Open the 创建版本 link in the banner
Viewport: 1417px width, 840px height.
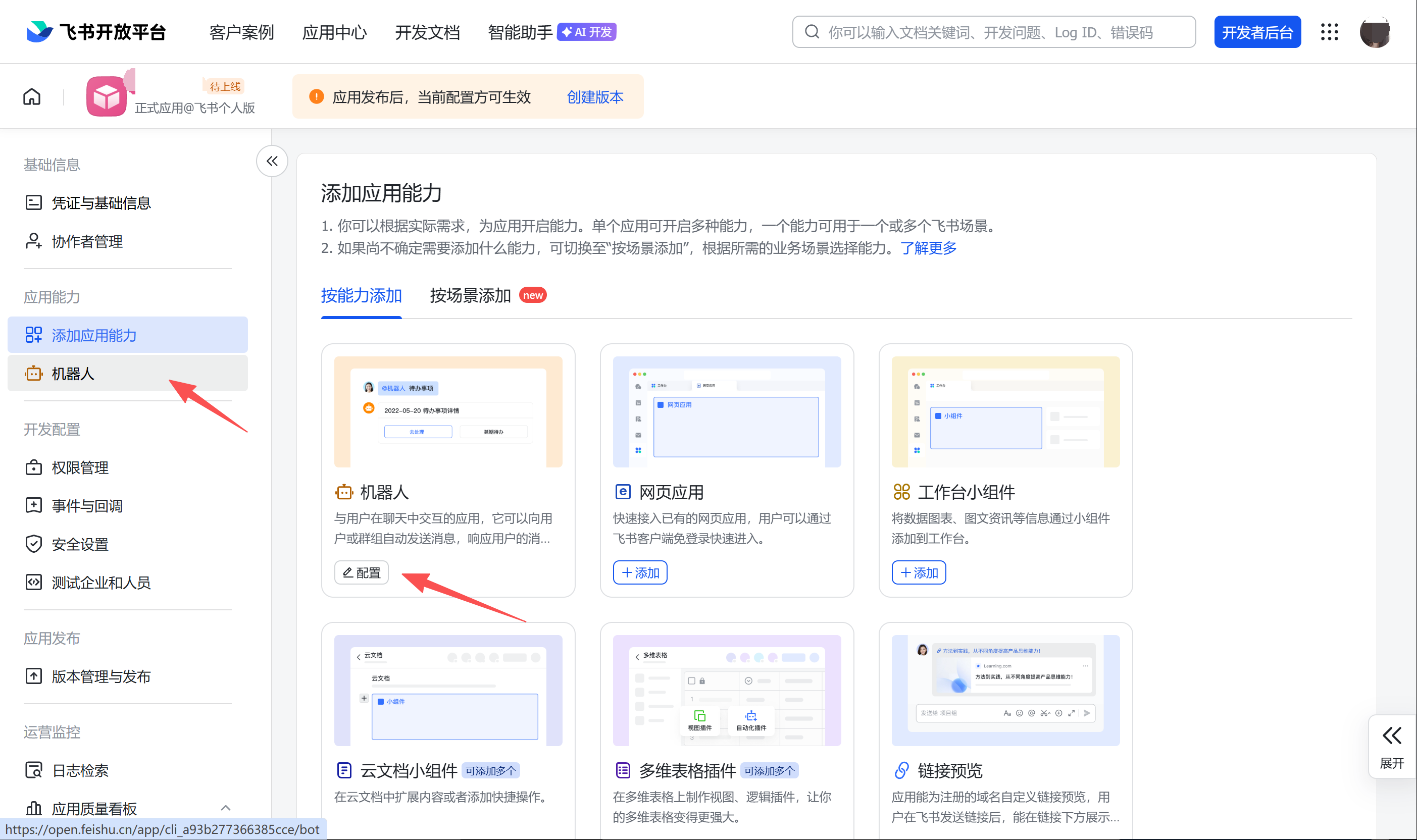click(x=594, y=97)
